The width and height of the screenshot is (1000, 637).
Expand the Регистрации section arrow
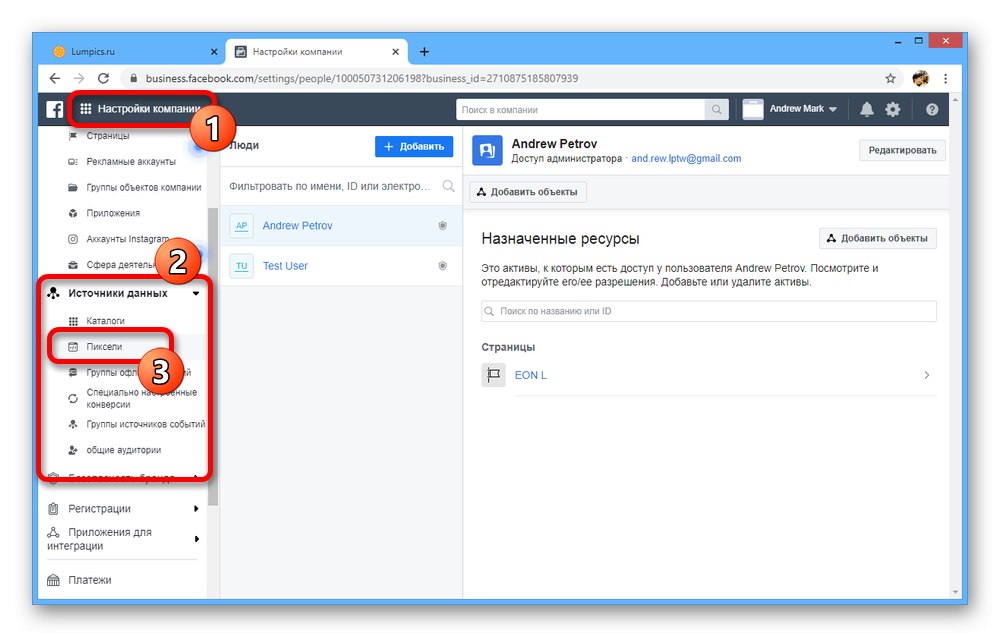[196, 509]
